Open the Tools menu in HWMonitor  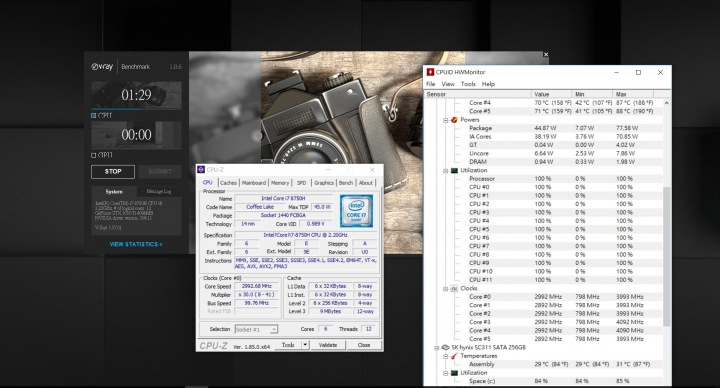(x=468, y=84)
